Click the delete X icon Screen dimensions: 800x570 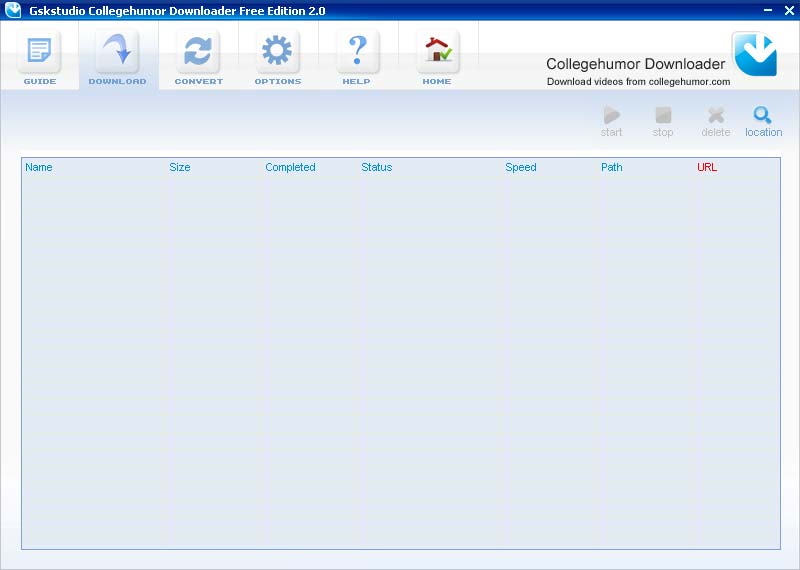pos(716,115)
